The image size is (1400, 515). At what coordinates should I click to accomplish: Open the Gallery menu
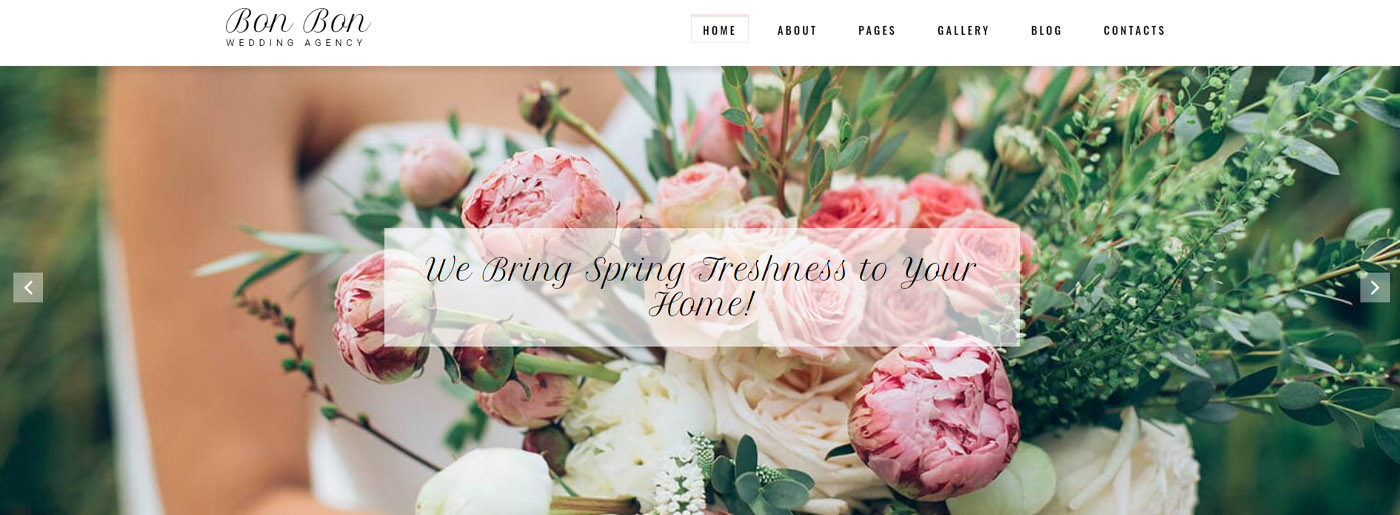963,30
